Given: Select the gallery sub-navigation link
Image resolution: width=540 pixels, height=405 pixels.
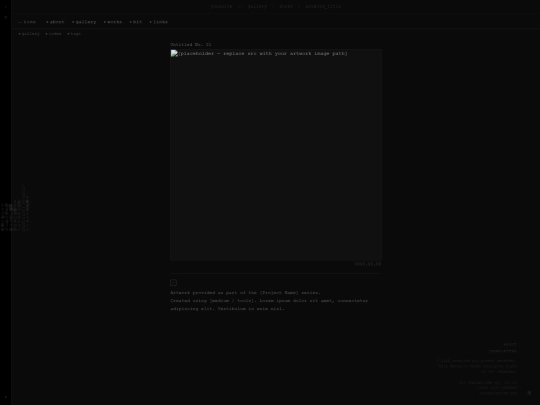Looking at the screenshot, I should [x=29, y=34].
